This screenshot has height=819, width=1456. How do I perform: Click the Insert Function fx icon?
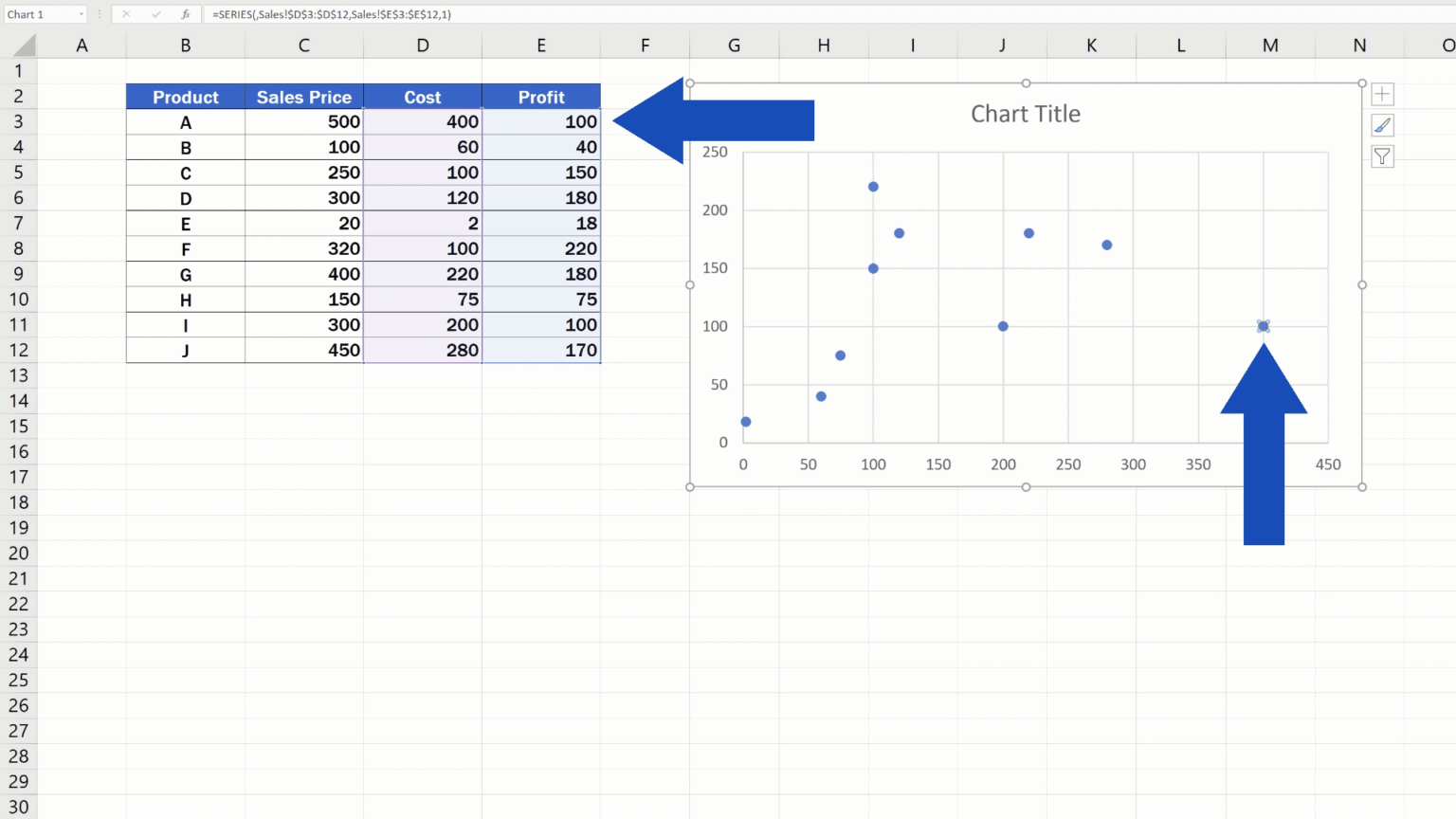[186, 14]
